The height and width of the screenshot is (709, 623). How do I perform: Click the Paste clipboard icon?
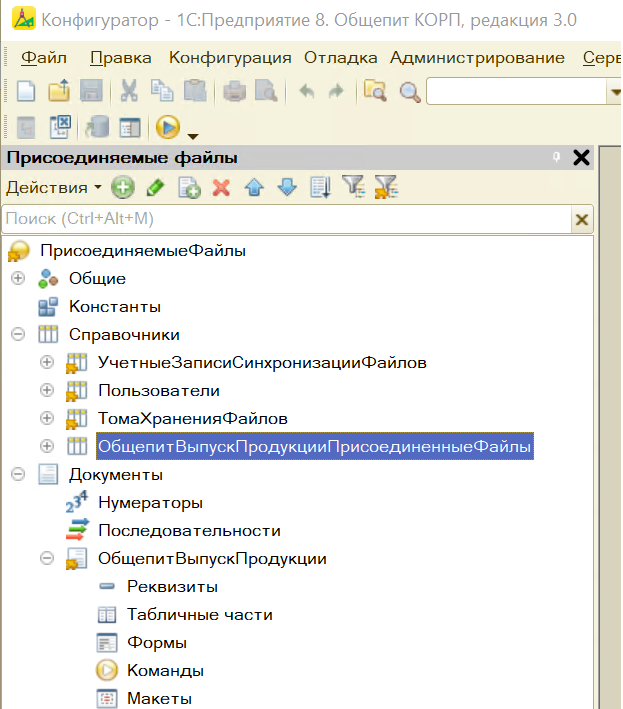[195, 90]
